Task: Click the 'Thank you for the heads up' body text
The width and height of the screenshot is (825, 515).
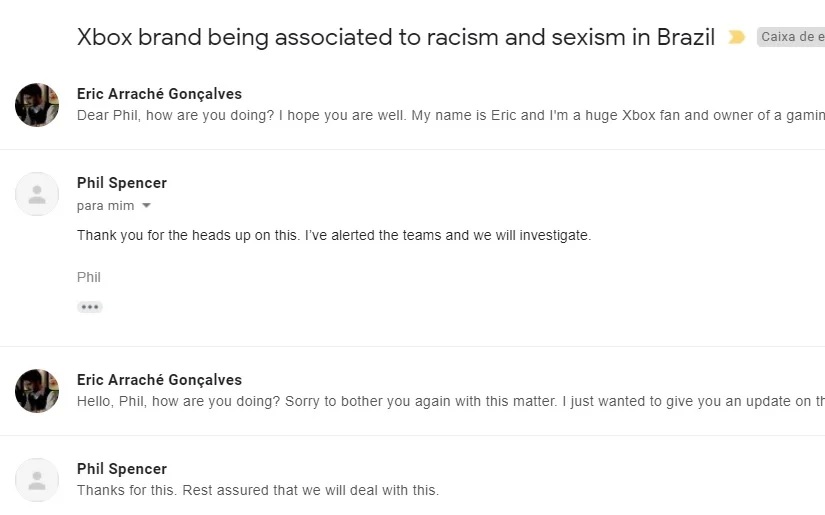Action: tap(334, 236)
